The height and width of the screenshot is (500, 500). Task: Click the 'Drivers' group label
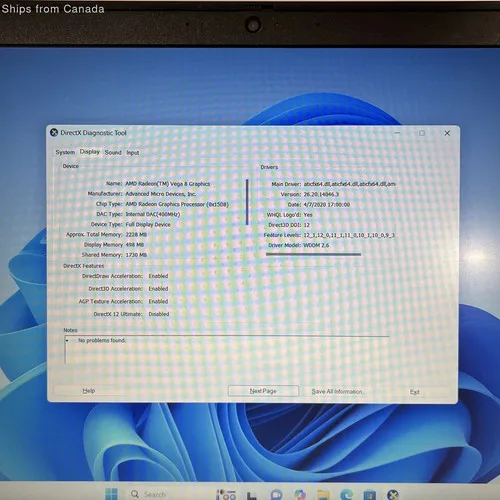pos(269,167)
